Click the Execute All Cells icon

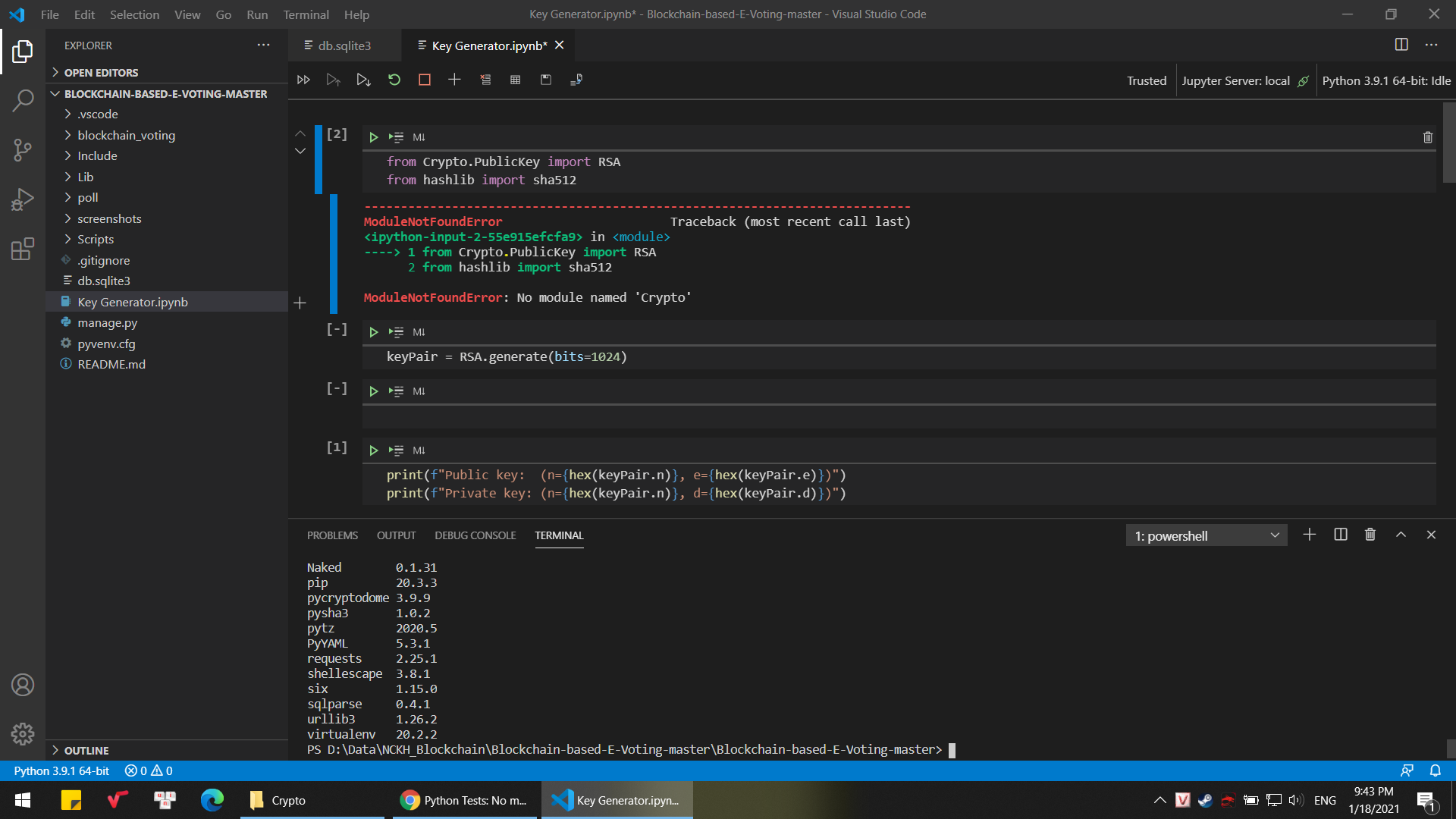pyautogui.click(x=303, y=80)
